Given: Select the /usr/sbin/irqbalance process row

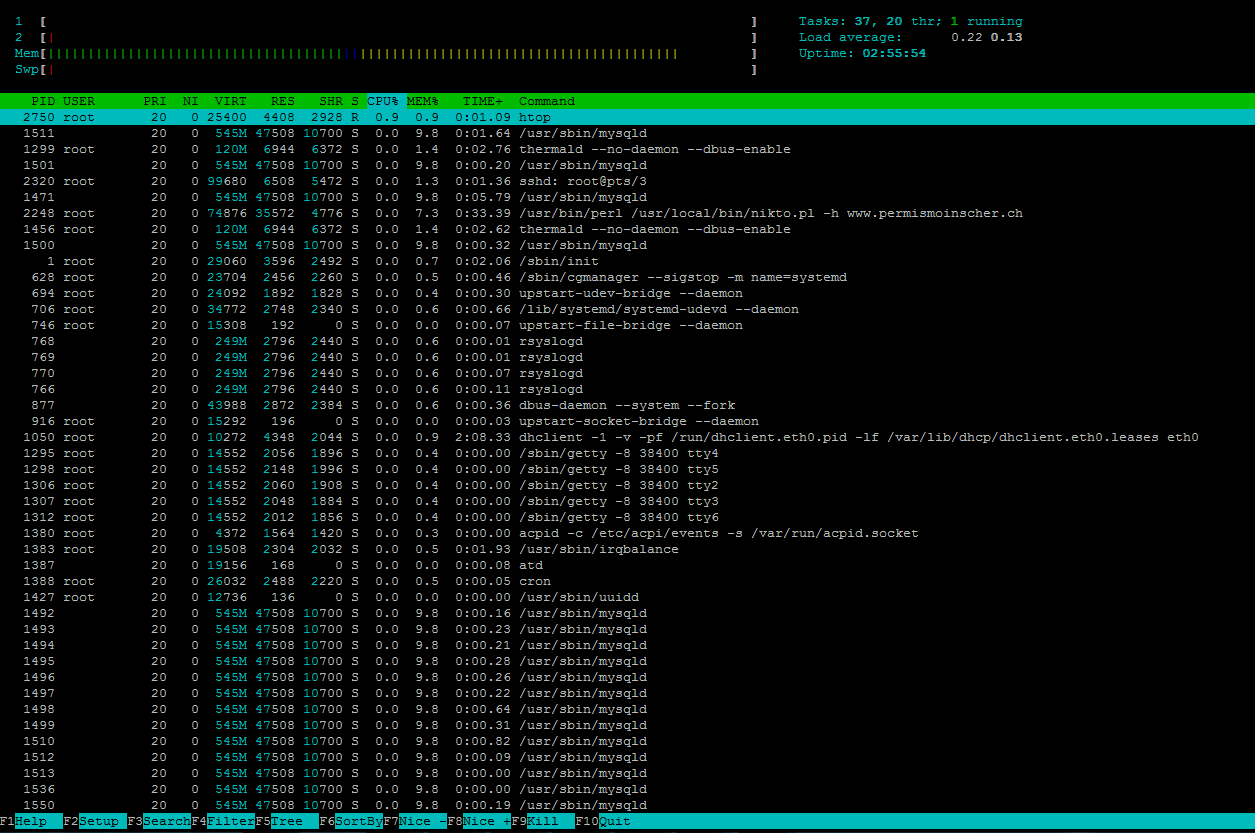Looking at the screenshot, I should point(627,549).
